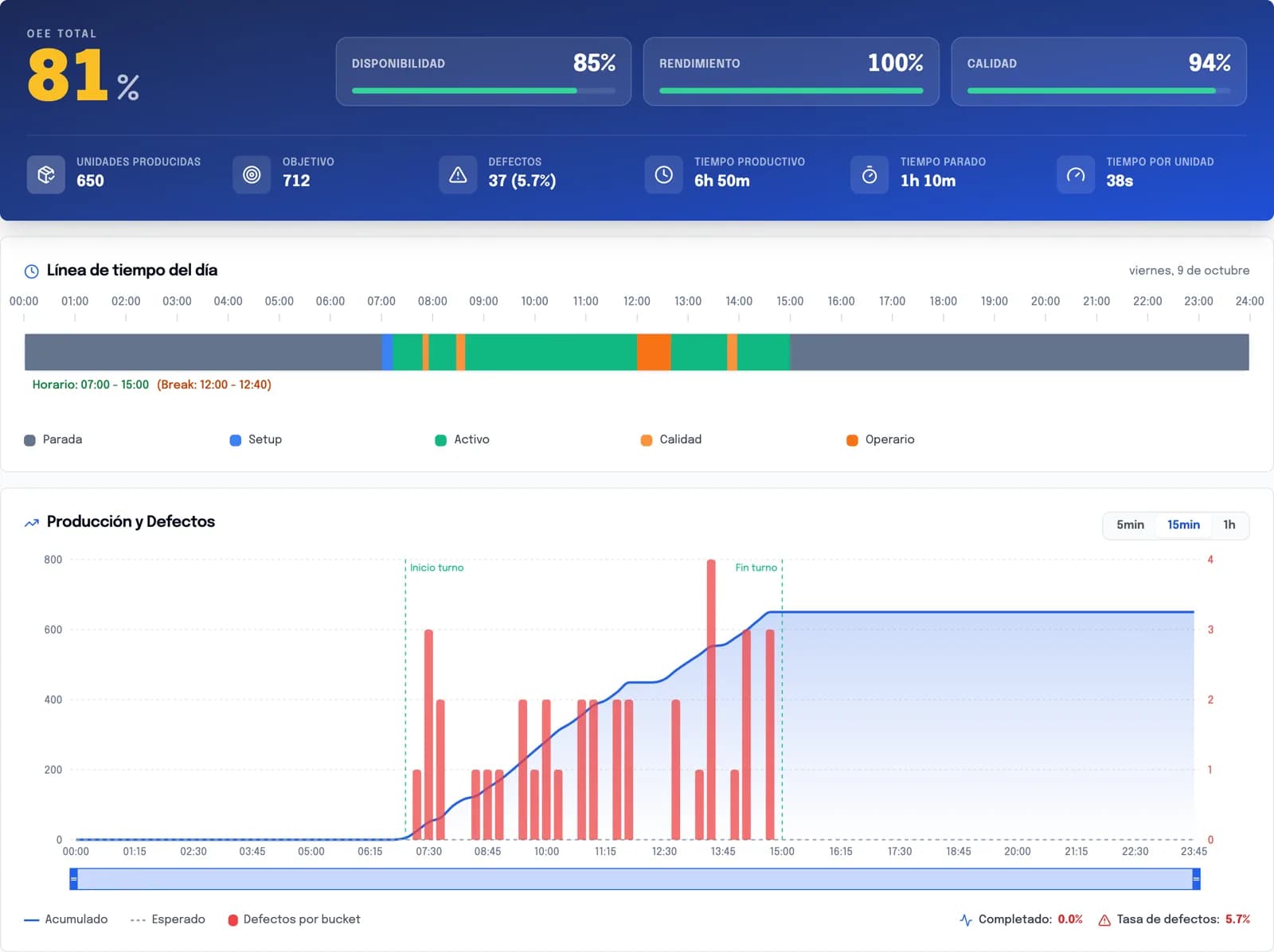Click the Activo legend entry
Screen dimensions: 1274x952
point(462,439)
